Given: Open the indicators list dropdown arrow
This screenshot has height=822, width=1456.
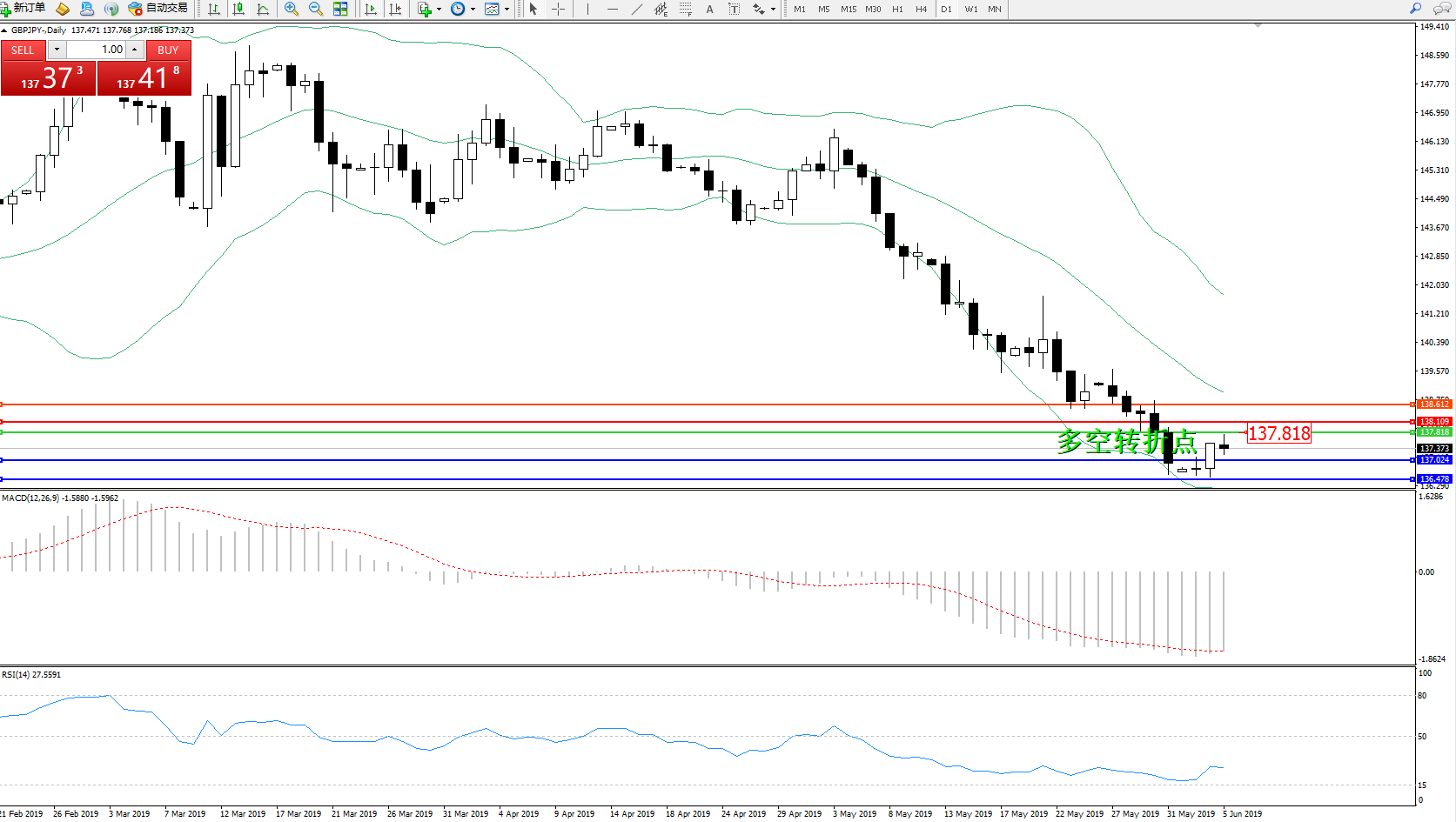Looking at the screenshot, I should pos(439,9).
